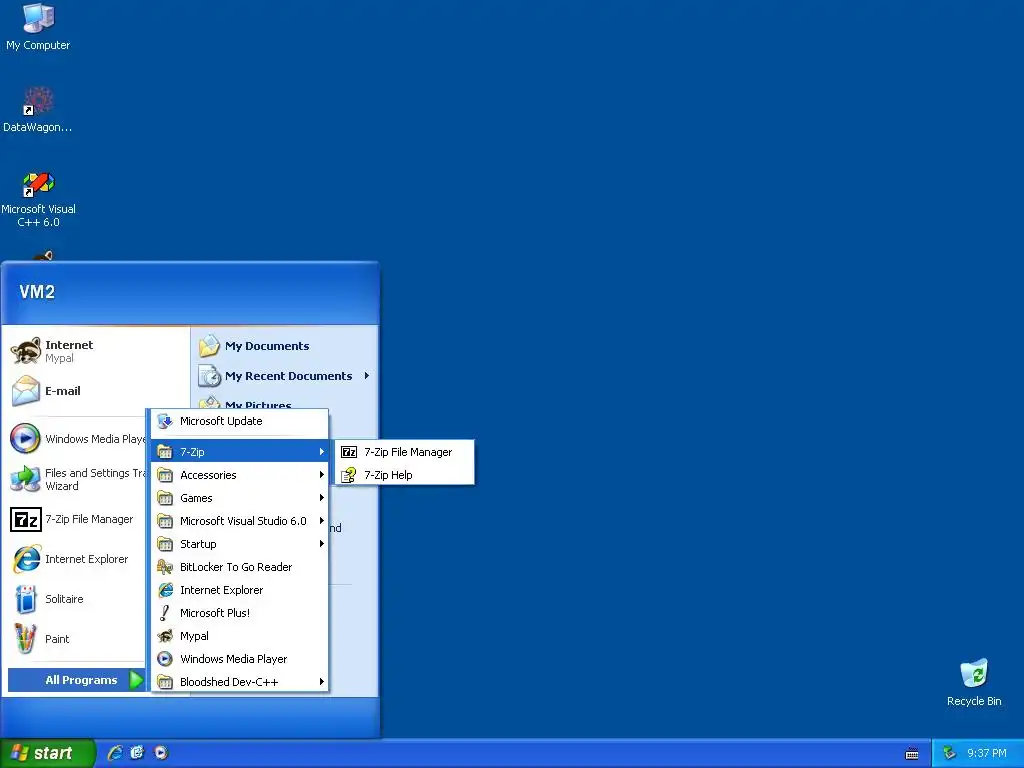Click the All Programs button
1024x768 pixels.
pyautogui.click(x=76, y=680)
